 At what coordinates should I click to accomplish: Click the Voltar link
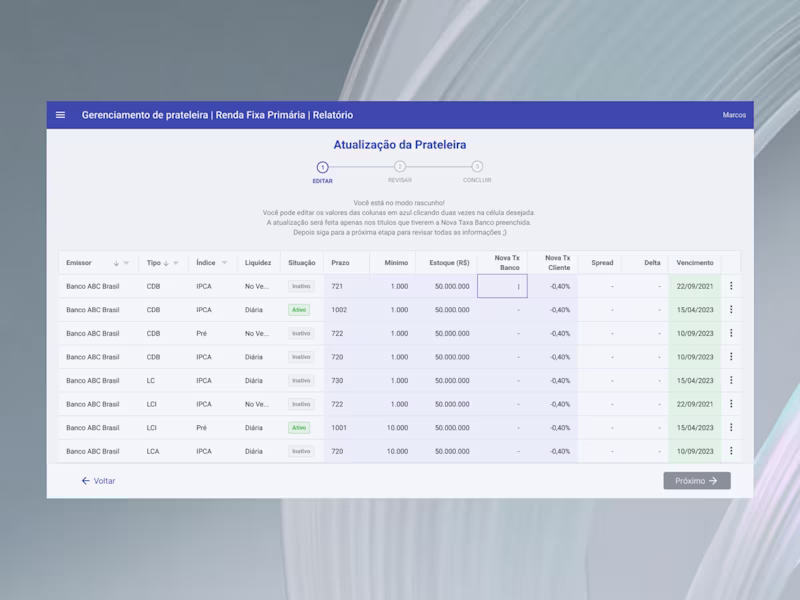pyautogui.click(x=98, y=481)
